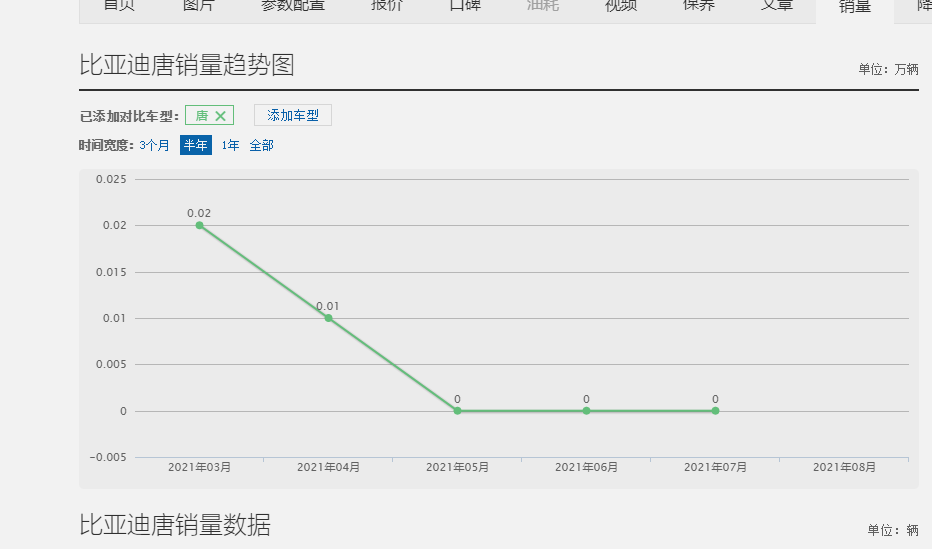Remove the 唐 comparison model with X

click(x=220, y=116)
